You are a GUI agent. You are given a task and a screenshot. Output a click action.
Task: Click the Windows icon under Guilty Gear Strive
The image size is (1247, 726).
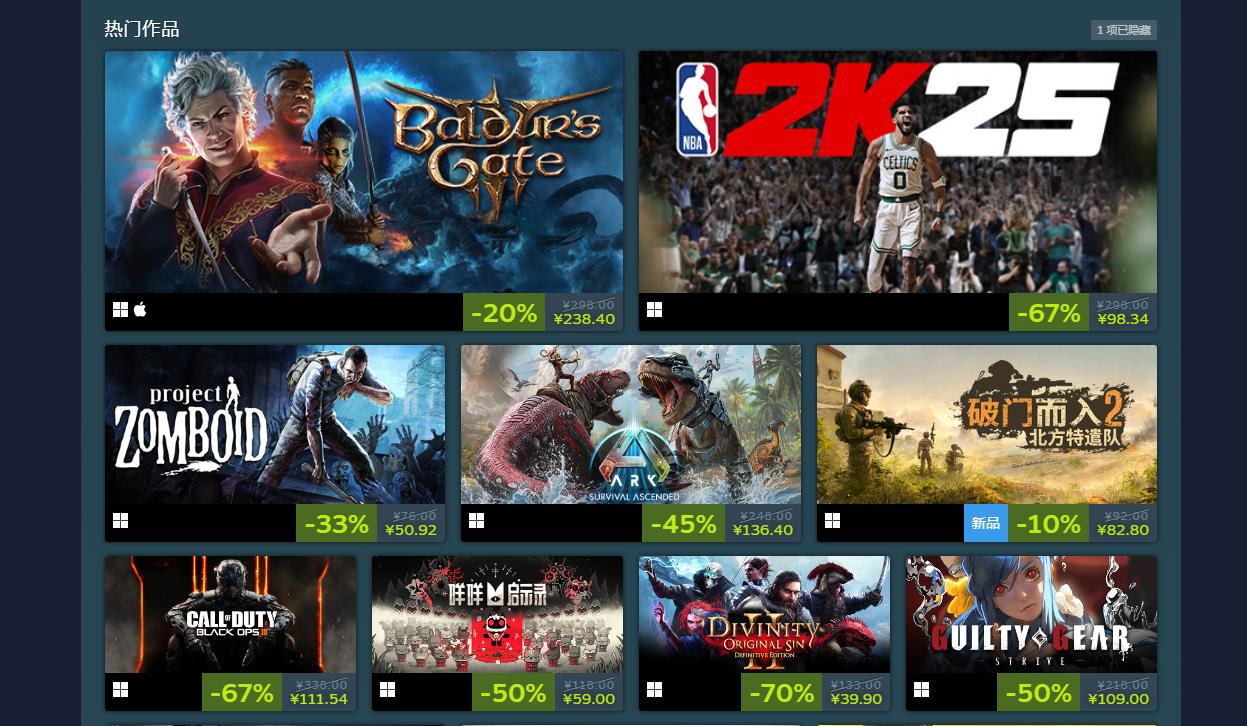[921, 690]
